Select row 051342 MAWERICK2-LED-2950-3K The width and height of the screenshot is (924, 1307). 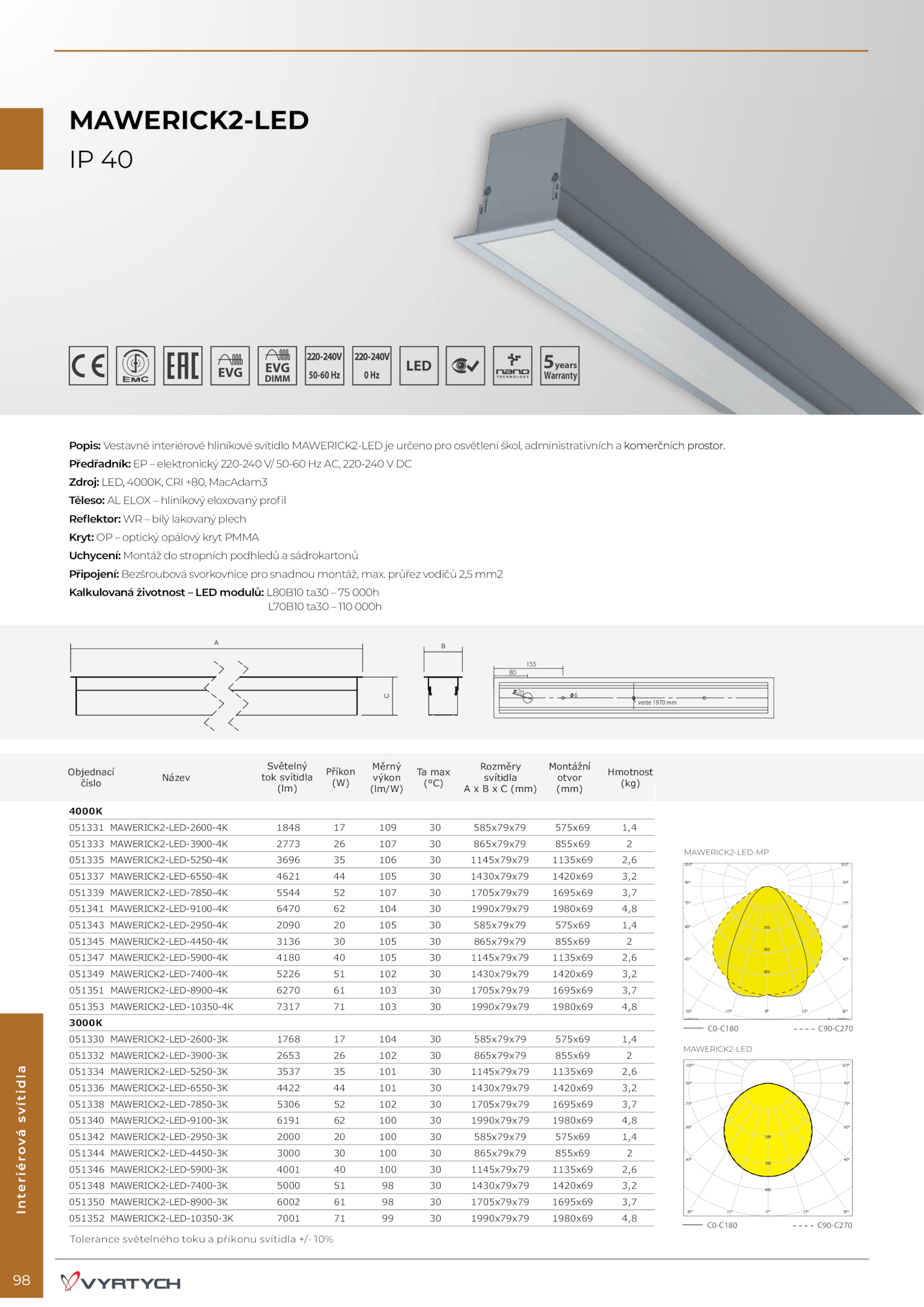pos(362,1137)
